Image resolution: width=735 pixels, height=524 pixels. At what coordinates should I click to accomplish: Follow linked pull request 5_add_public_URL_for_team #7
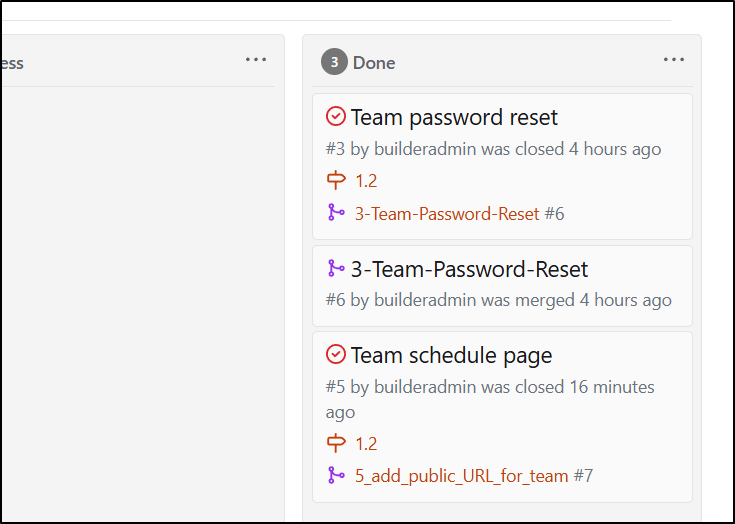(474, 476)
